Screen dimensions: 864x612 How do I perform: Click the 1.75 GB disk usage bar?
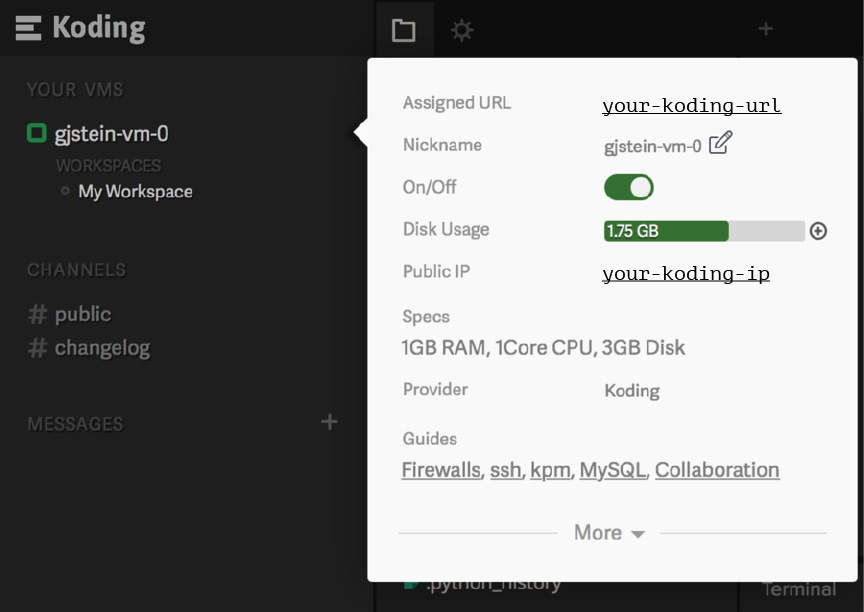click(x=704, y=231)
